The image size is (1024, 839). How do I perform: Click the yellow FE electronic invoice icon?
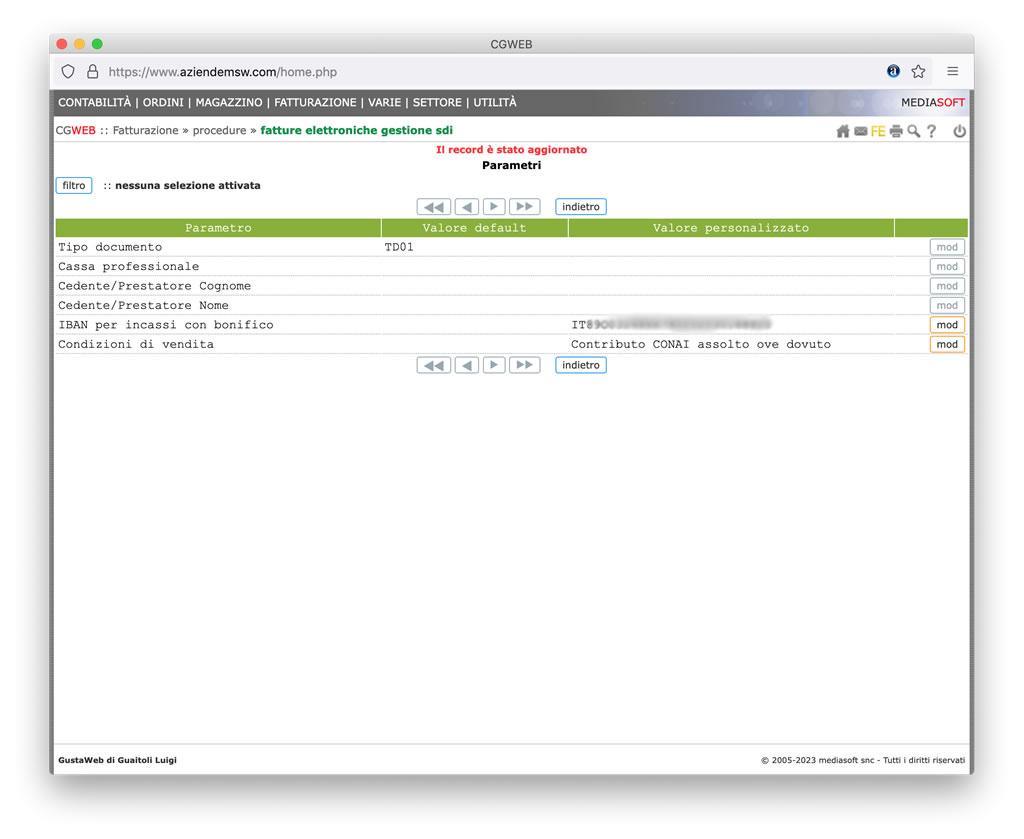(x=878, y=131)
